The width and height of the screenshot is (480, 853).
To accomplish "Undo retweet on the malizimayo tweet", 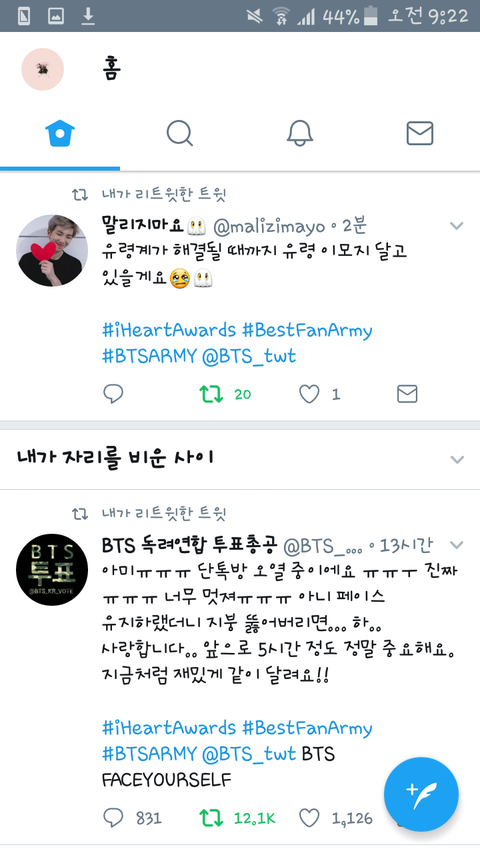I will pyautogui.click(x=211, y=394).
